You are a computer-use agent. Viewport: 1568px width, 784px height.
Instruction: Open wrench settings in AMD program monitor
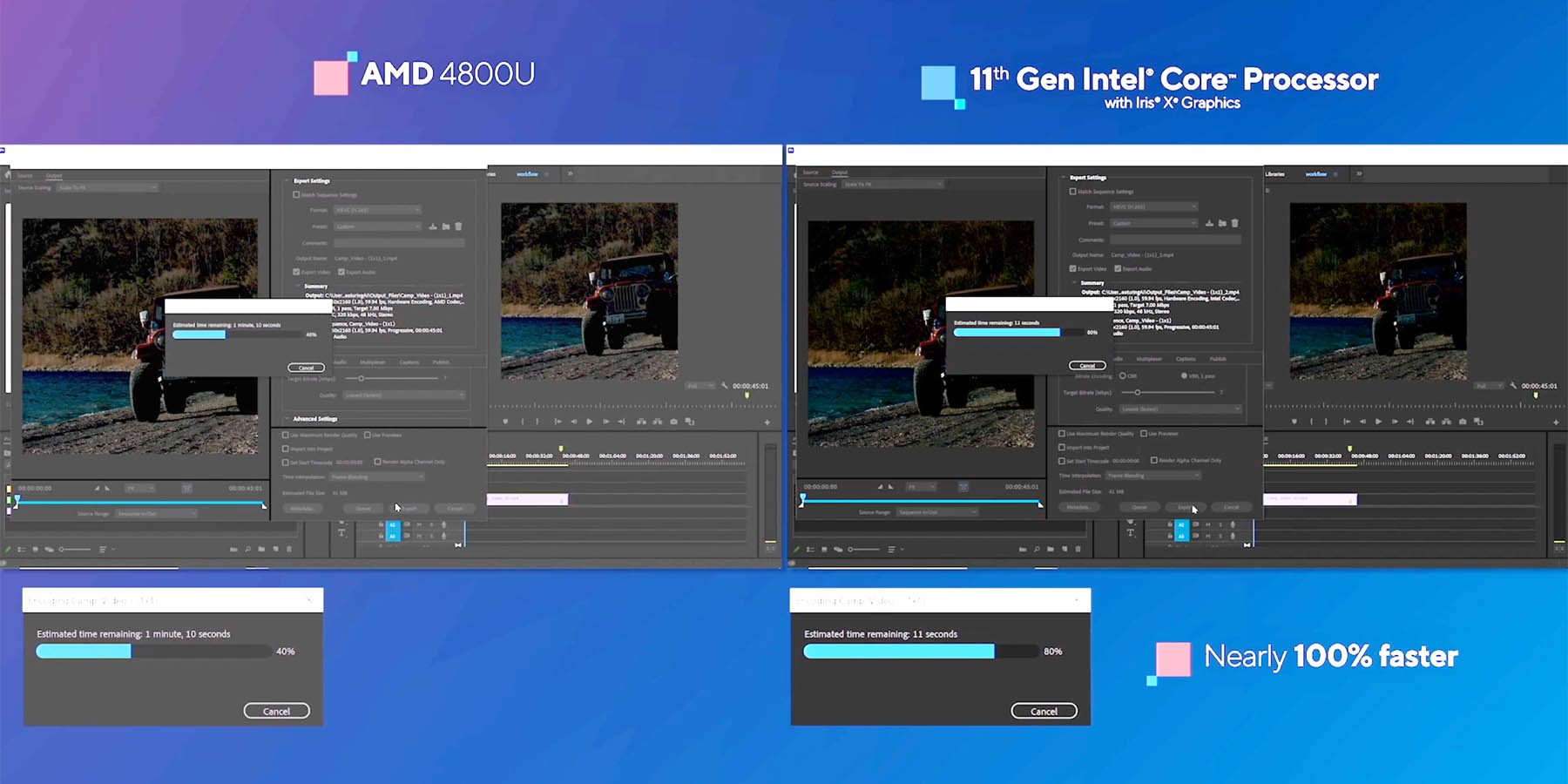pos(724,386)
